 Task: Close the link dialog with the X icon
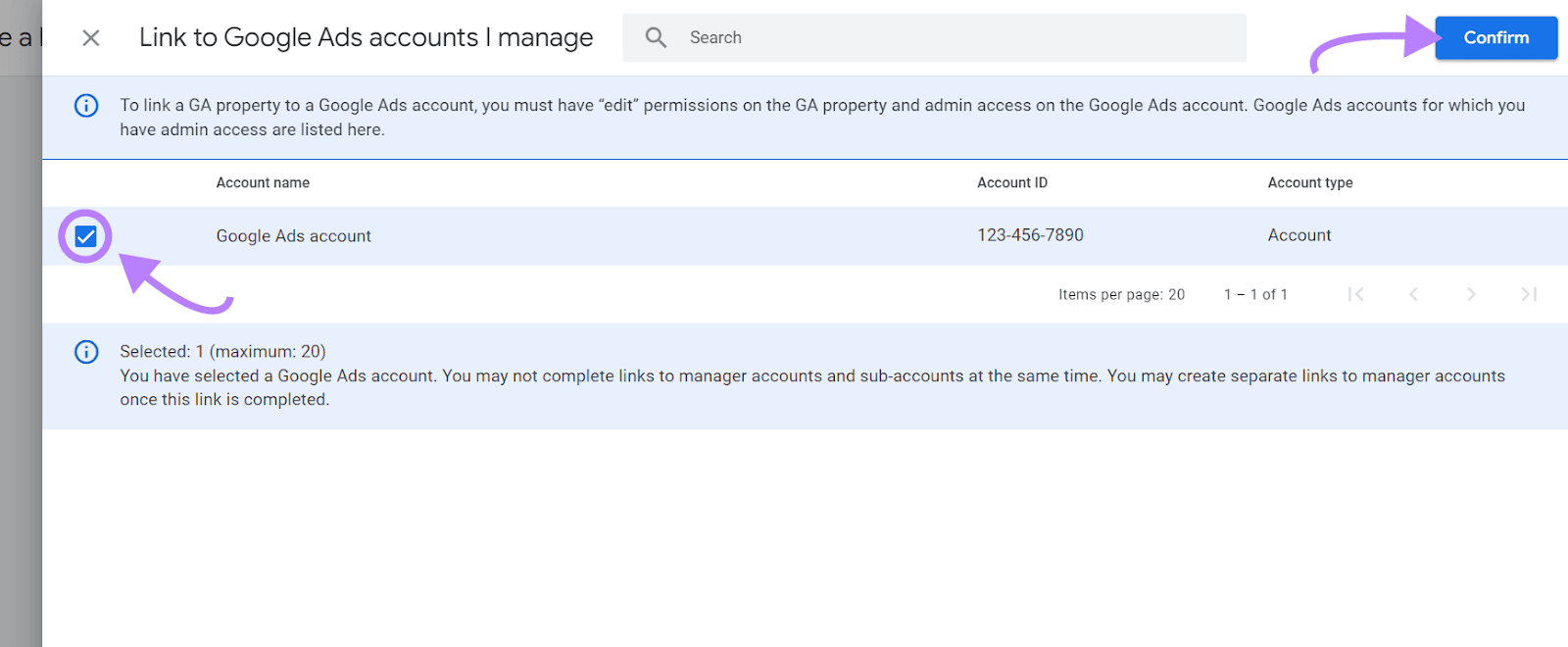point(89,37)
